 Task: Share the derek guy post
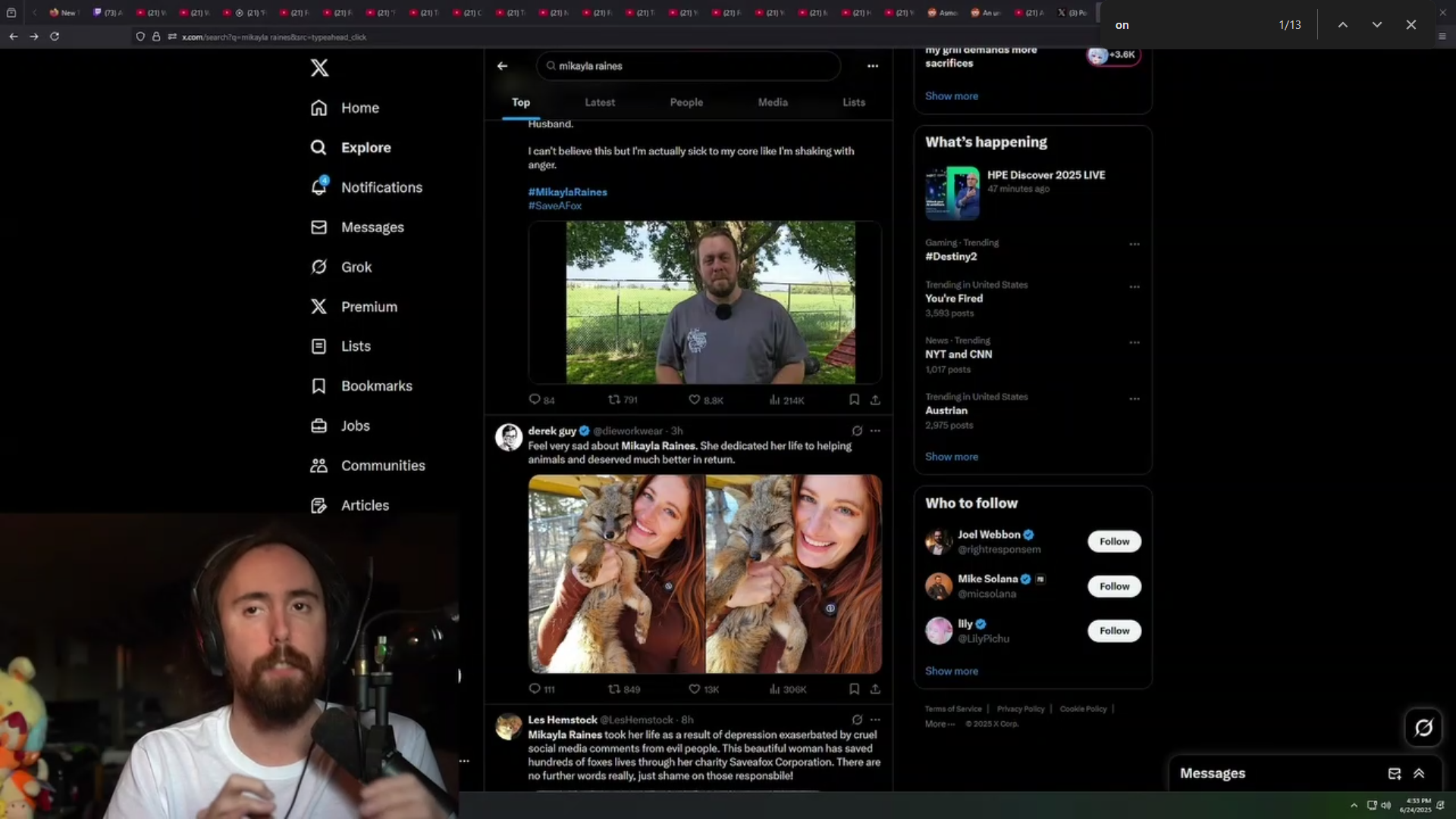point(875,689)
